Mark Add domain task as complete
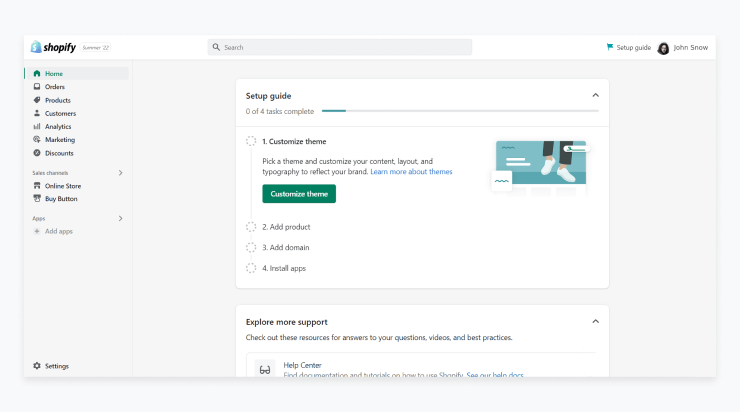Screen dimensions: 740x412 [251, 247]
